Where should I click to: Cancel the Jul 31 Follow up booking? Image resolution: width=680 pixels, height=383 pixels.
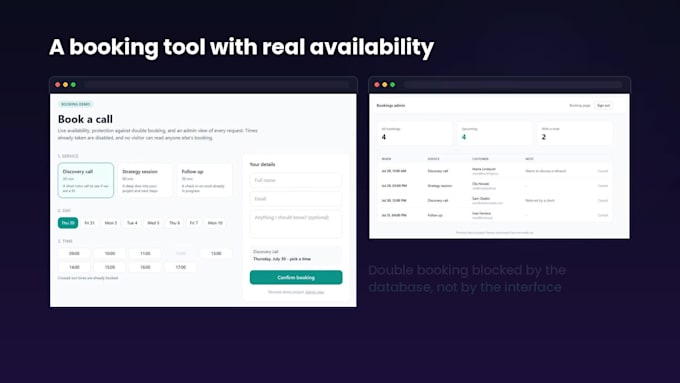603,215
